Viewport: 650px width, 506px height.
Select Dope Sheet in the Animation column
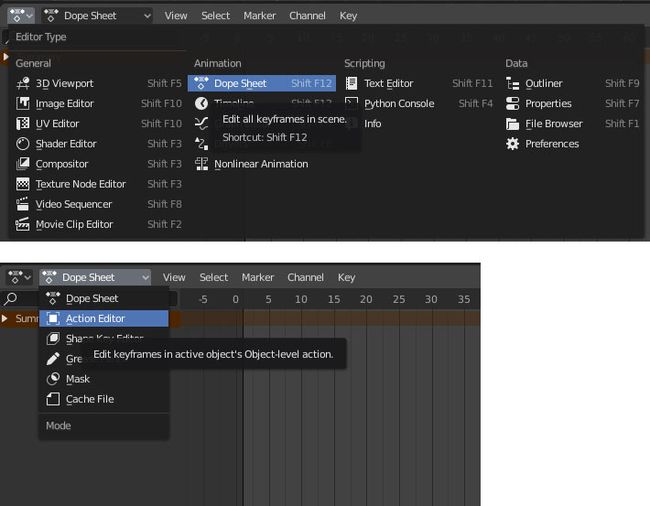coord(262,83)
